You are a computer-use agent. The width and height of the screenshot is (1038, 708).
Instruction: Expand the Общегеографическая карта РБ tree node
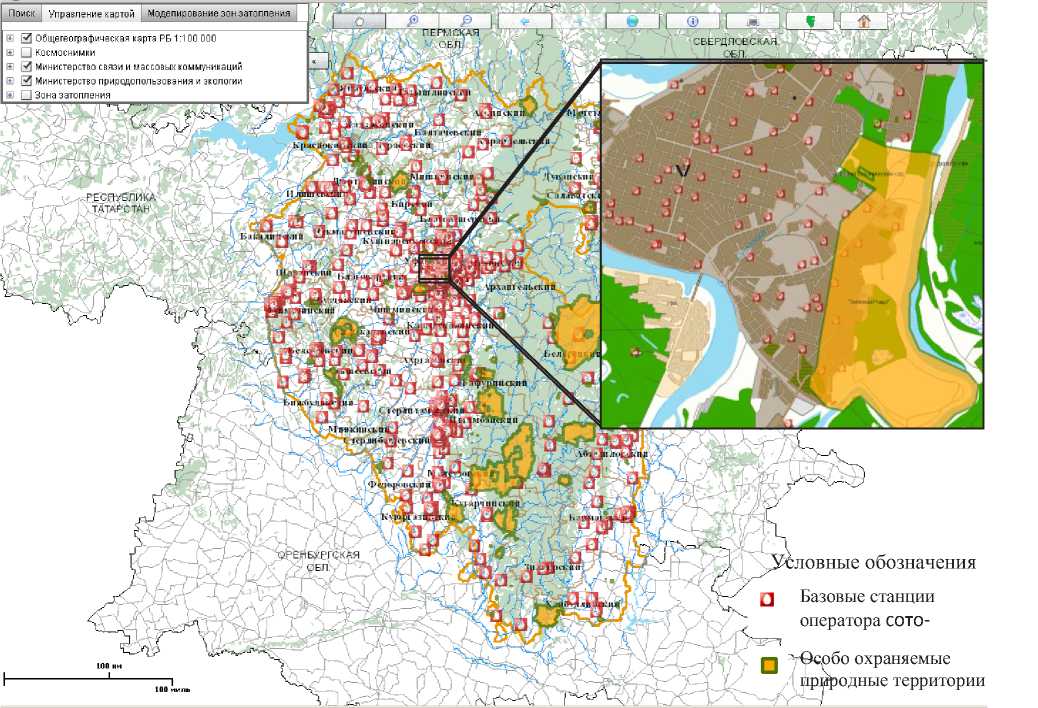10,38
